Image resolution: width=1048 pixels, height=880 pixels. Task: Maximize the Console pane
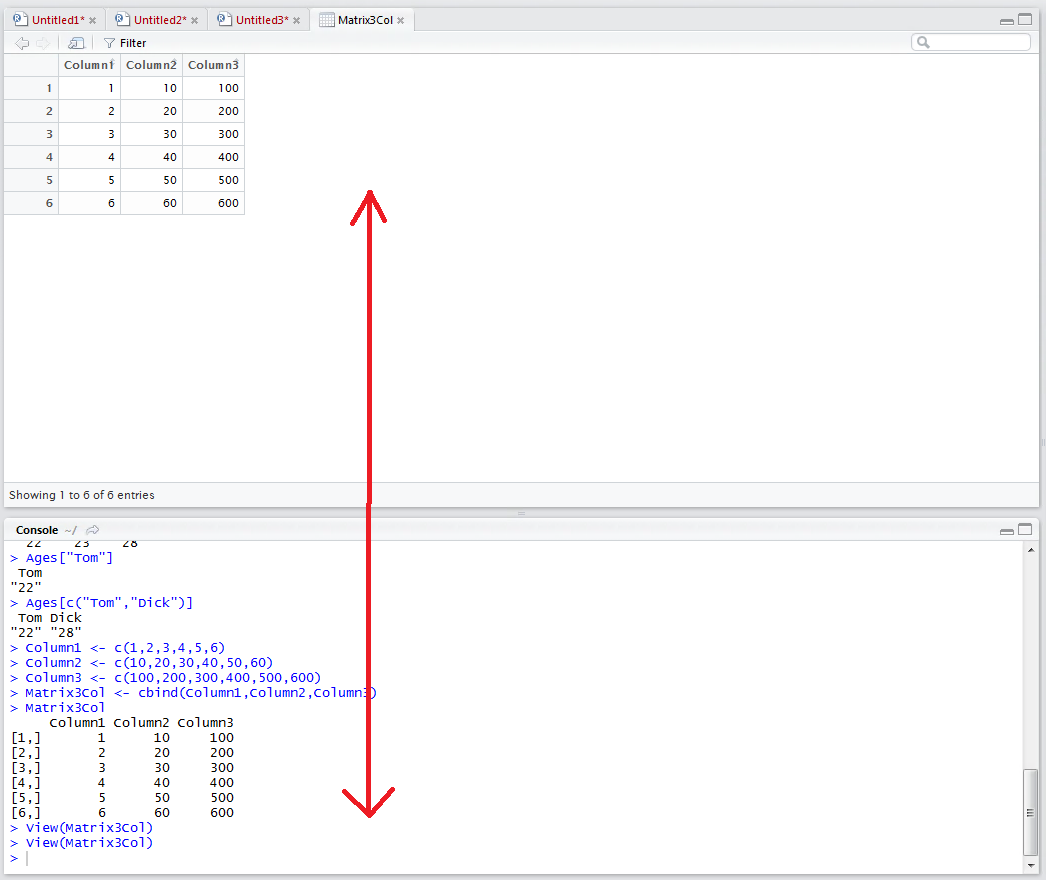[x=1025, y=530]
